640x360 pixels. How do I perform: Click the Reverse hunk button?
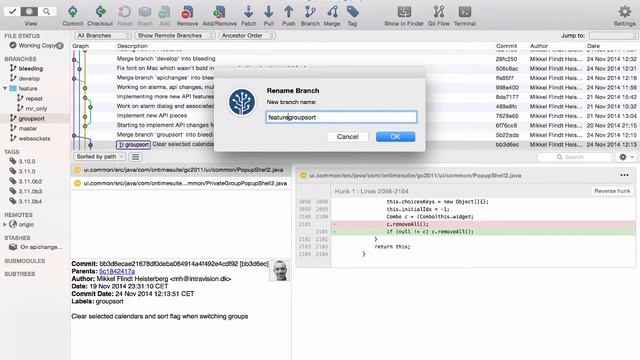(612, 191)
